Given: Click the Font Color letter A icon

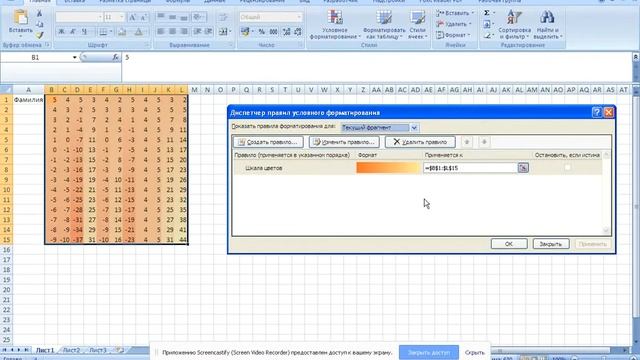Looking at the screenshot, I should pyautogui.click(x=139, y=31).
